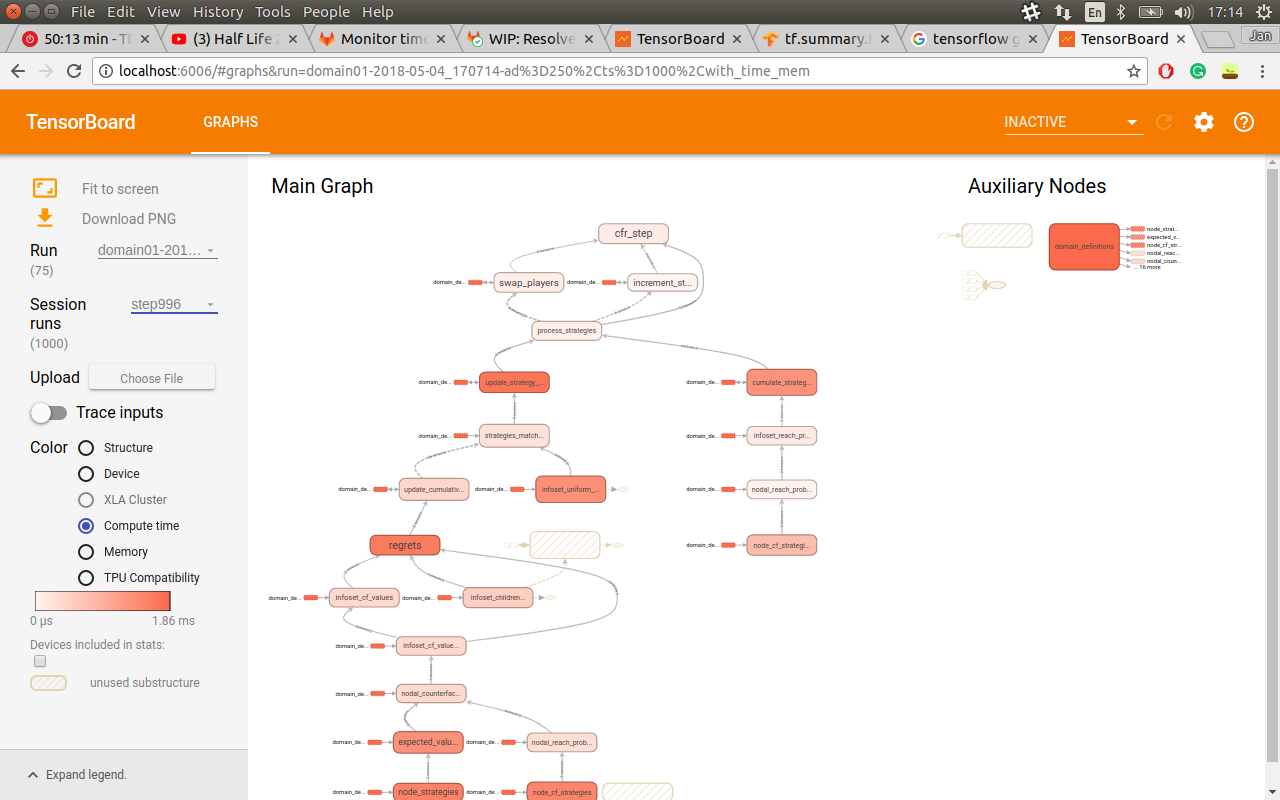Switch to the GRAPHS tab
Screen dimensions: 1280x800
231,122
